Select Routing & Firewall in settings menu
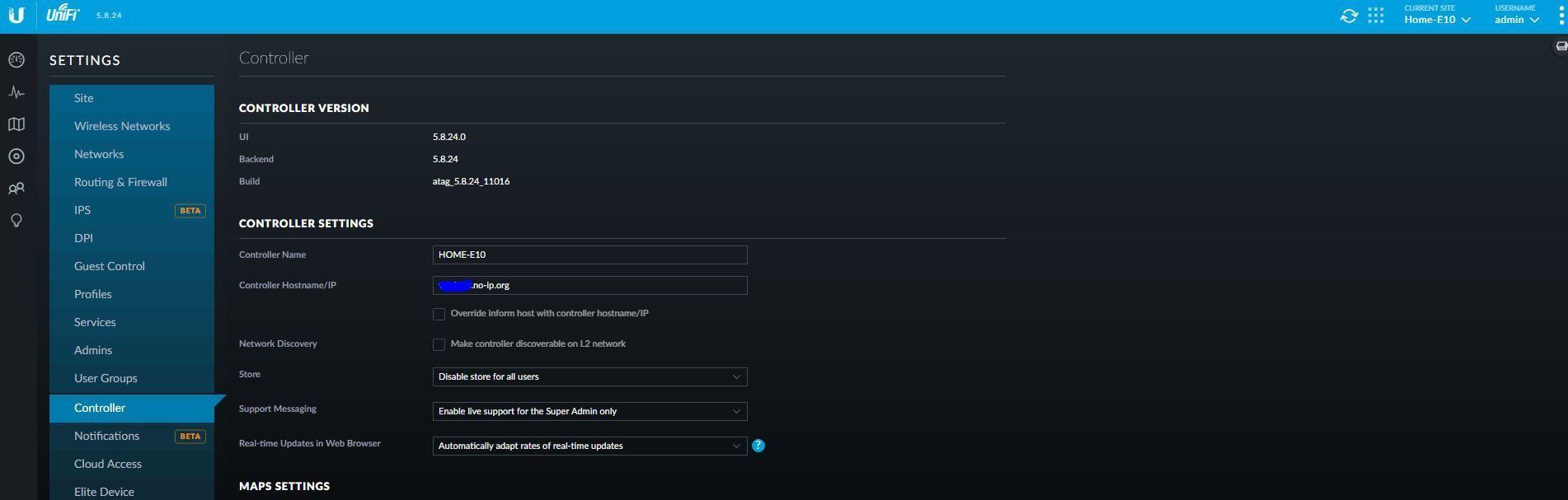This screenshot has width=1568, height=500. tap(120, 182)
